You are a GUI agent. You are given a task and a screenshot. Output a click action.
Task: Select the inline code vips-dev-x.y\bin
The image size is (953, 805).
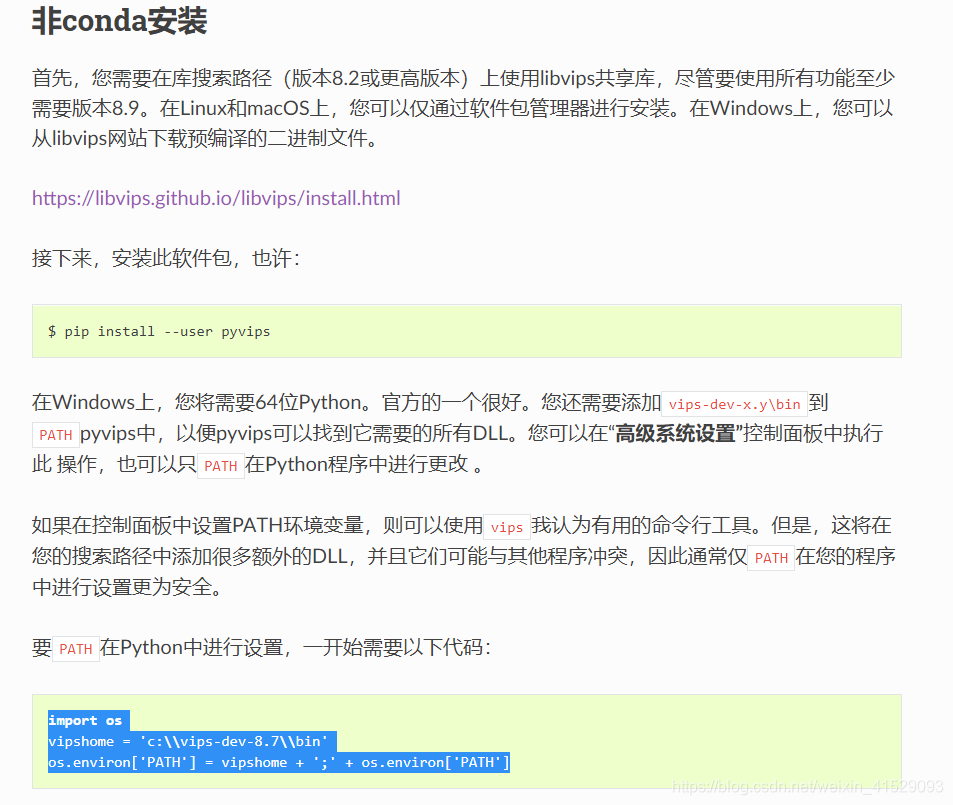(735, 404)
